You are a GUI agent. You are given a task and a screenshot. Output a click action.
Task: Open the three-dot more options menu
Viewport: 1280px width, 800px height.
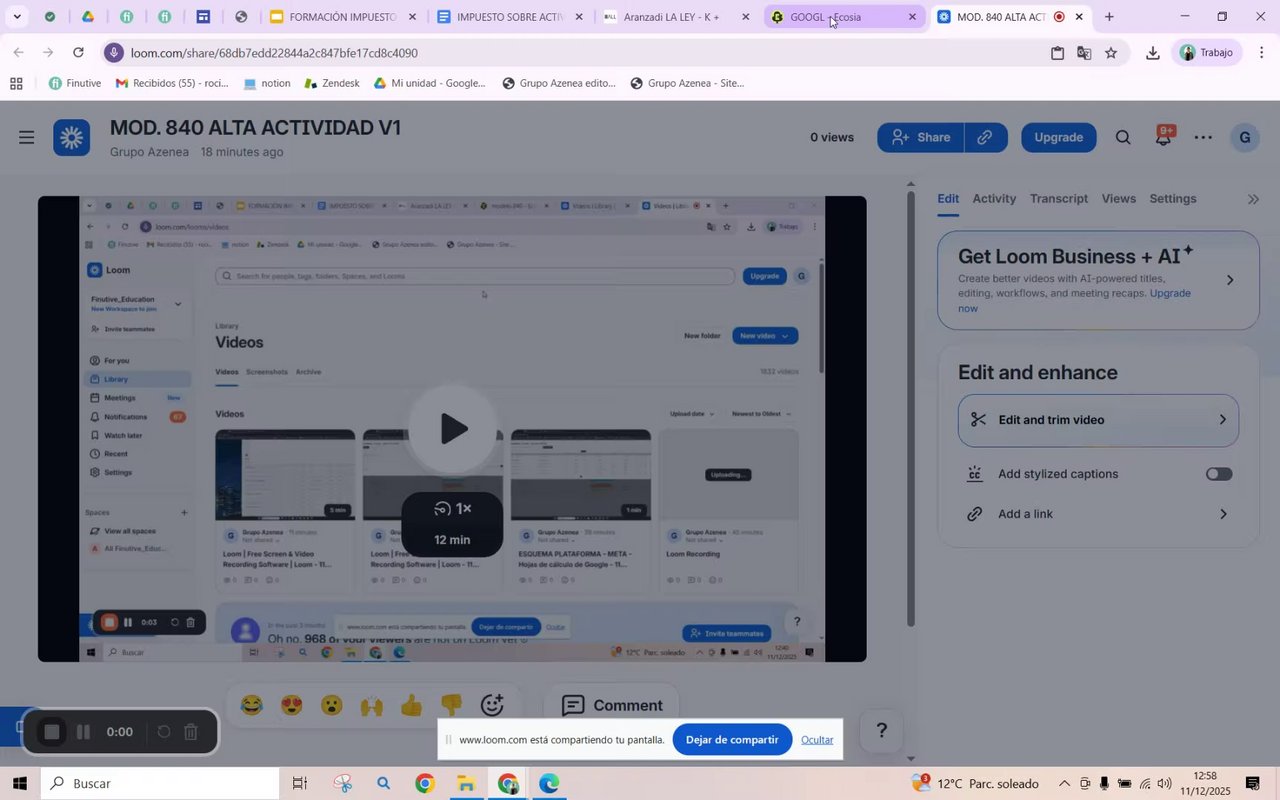[1203, 138]
